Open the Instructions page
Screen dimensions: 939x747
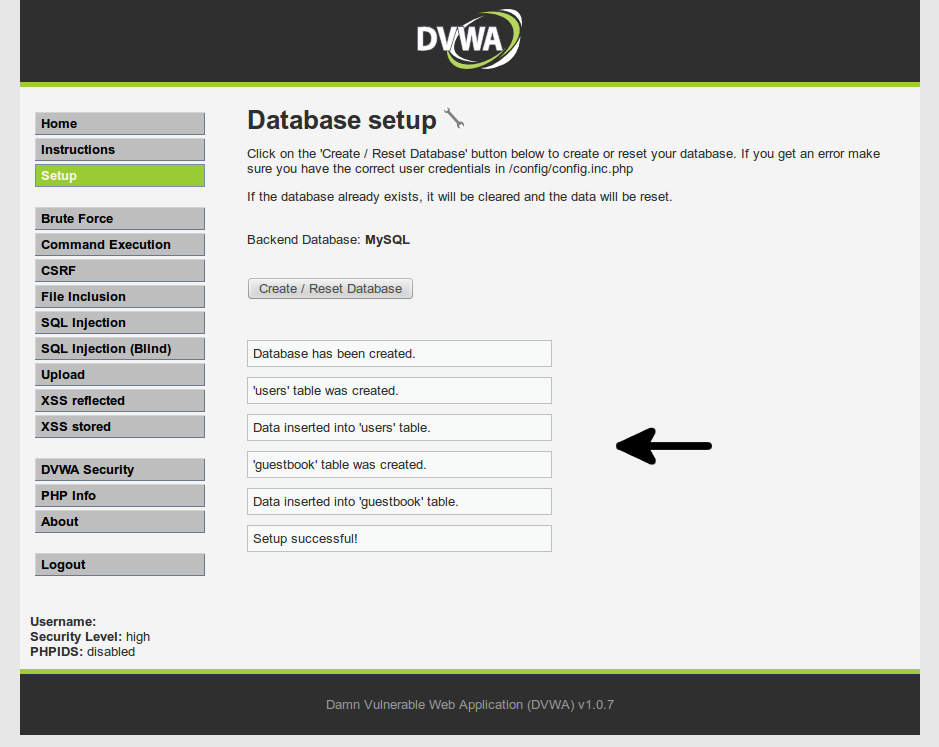coord(120,150)
